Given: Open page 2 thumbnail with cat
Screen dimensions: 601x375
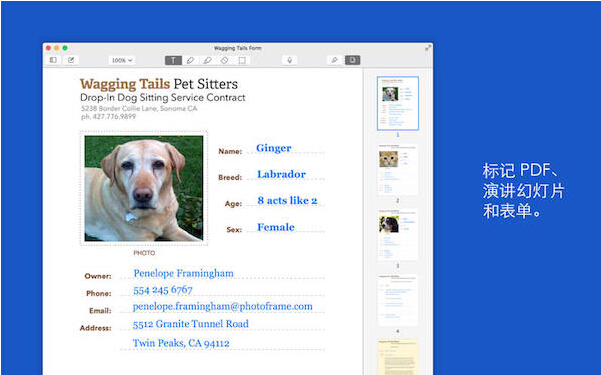Looking at the screenshot, I should (x=398, y=169).
